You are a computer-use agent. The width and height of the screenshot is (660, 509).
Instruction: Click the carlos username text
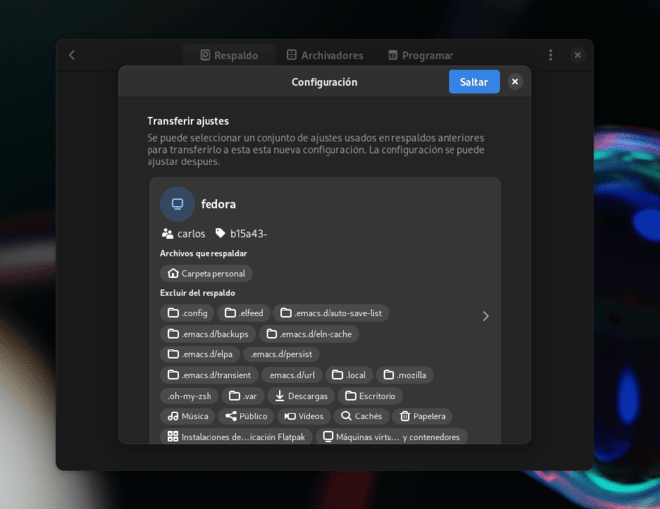pyautogui.click(x=191, y=234)
